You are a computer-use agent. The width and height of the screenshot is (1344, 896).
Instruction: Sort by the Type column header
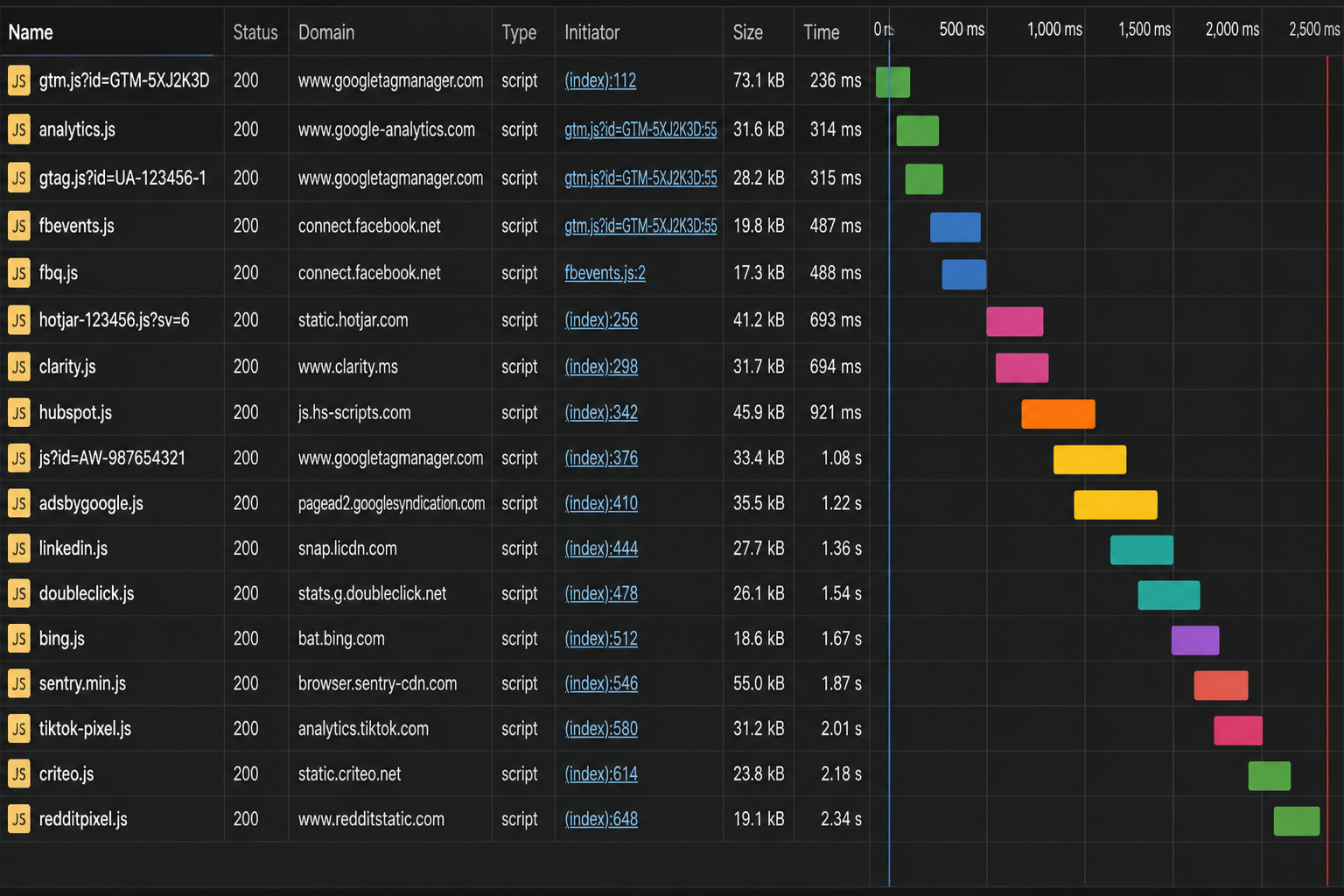click(x=519, y=33)
